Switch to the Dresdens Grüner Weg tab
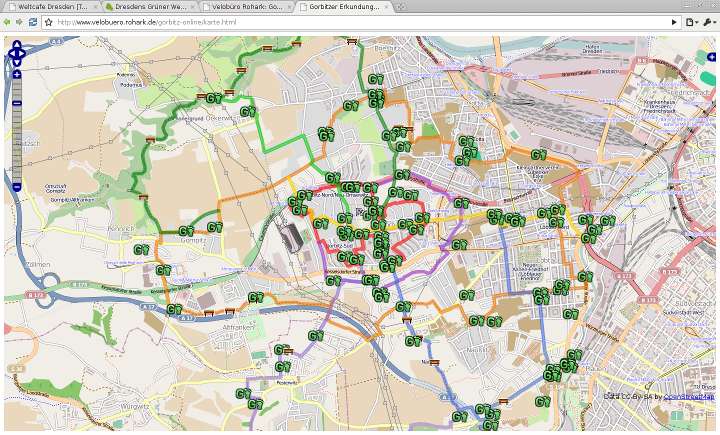 click(x=146, y=7)
